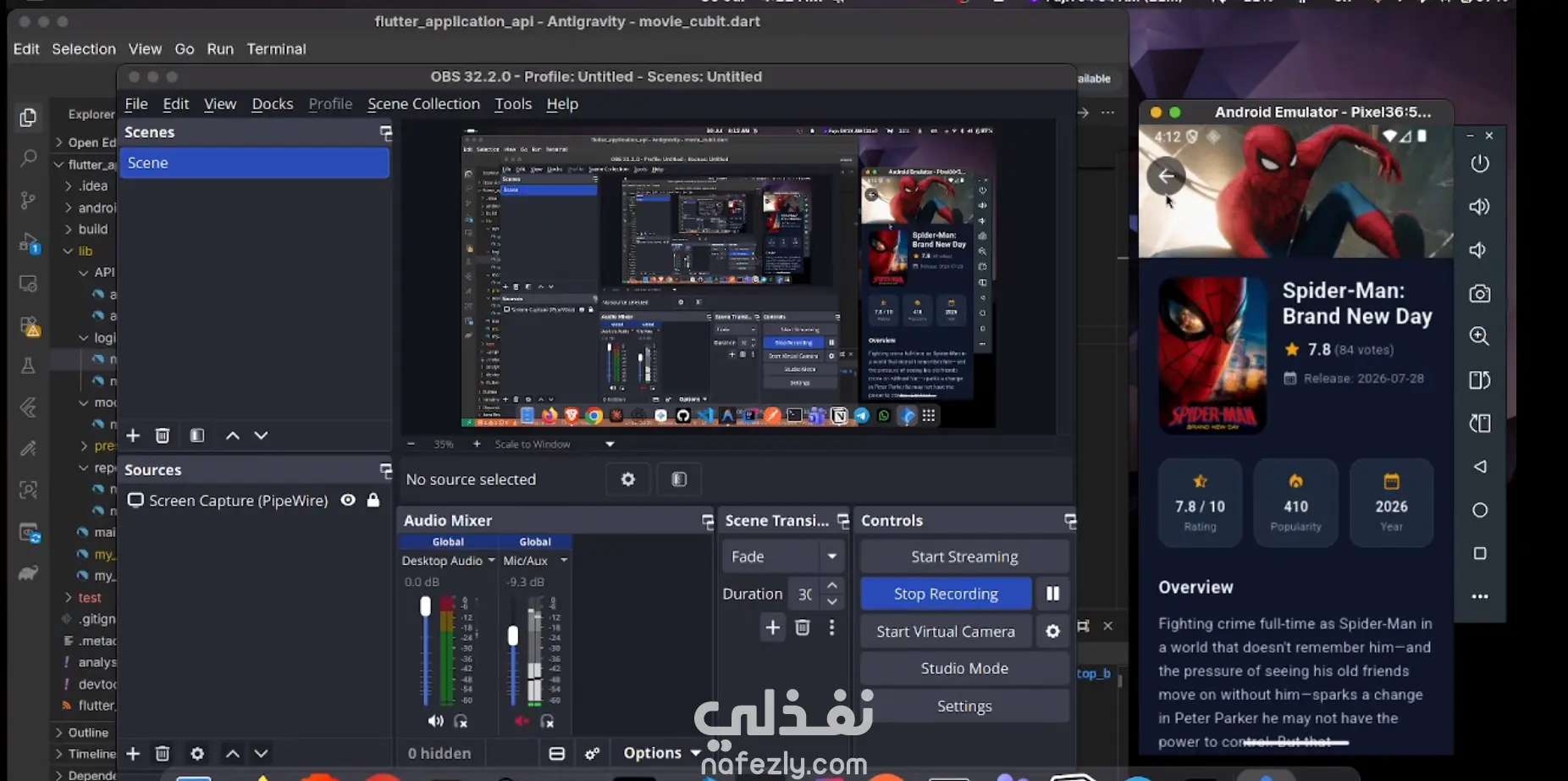Screen dimensions: 1568x781
Task: Open emulator extended controls three dots
Action: (x=1480, y=596)
